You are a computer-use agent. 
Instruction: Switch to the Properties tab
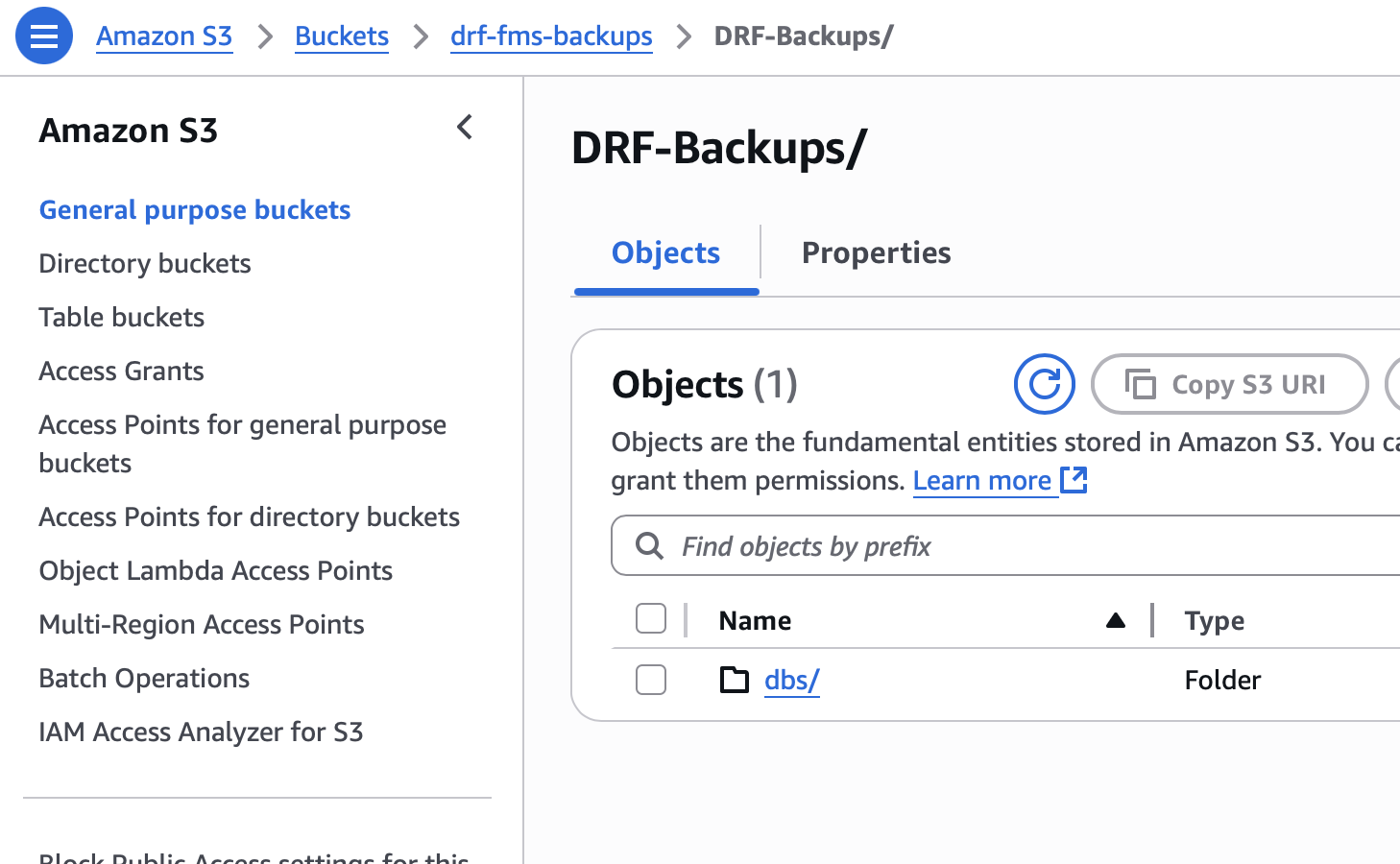click(877, 252)
